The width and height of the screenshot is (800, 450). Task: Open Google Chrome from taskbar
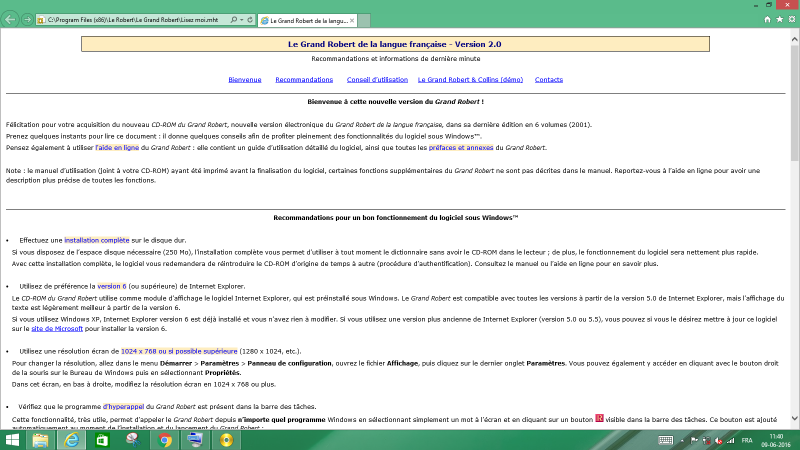(164, 440)
